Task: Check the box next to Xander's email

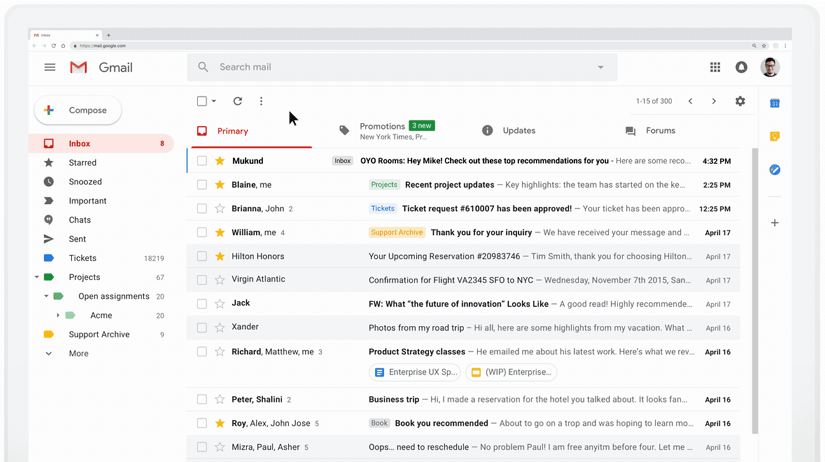Action: [202, 327]
